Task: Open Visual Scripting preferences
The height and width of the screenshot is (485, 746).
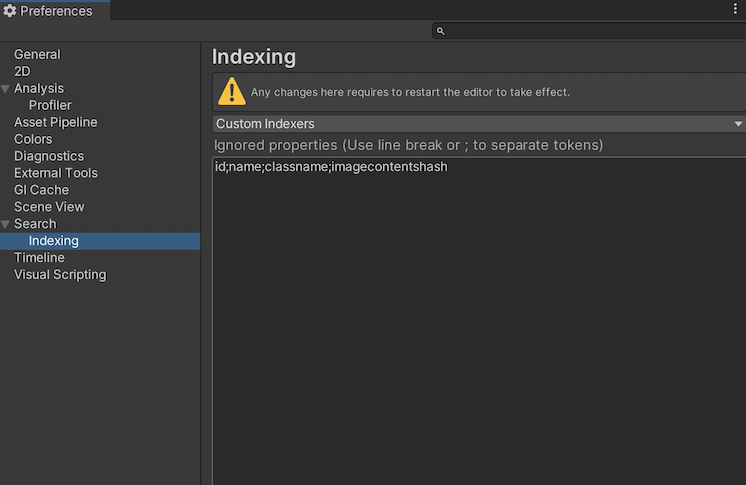Action: pyautogui.click(x=60, y=275)
